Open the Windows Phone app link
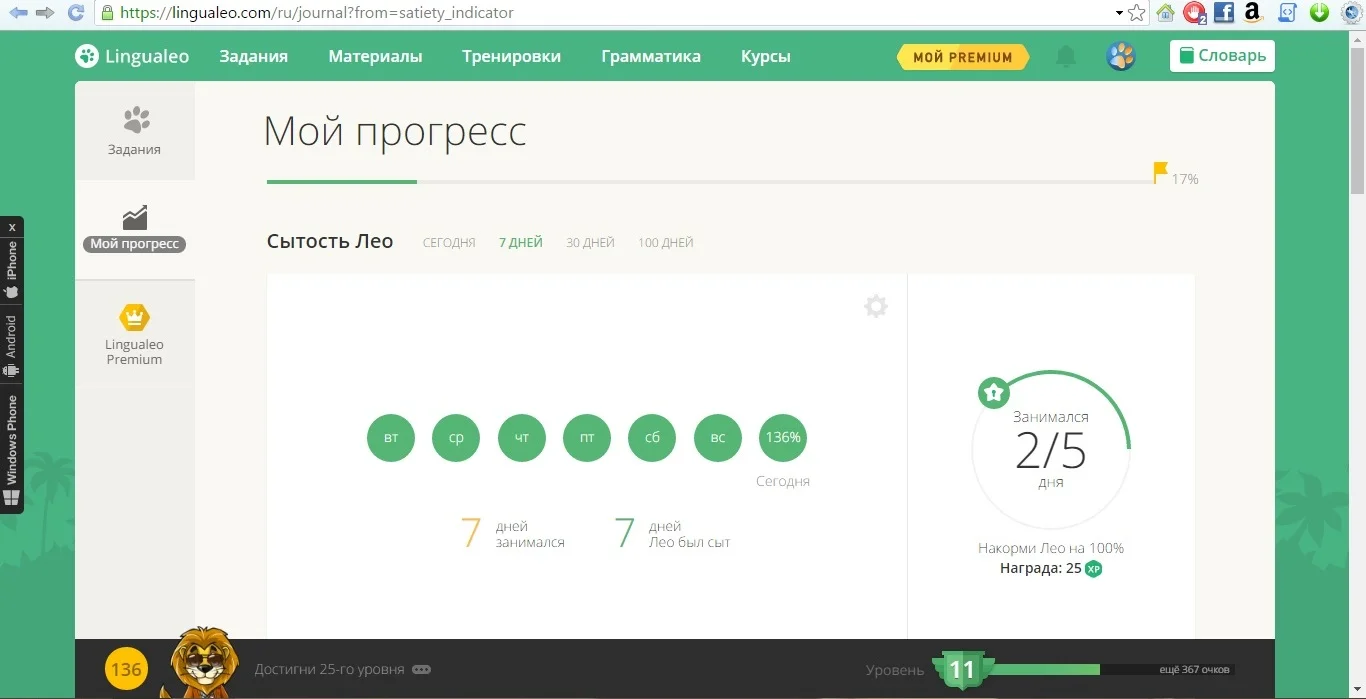This screenshot has width=1366, height=699. click(12, 451)
